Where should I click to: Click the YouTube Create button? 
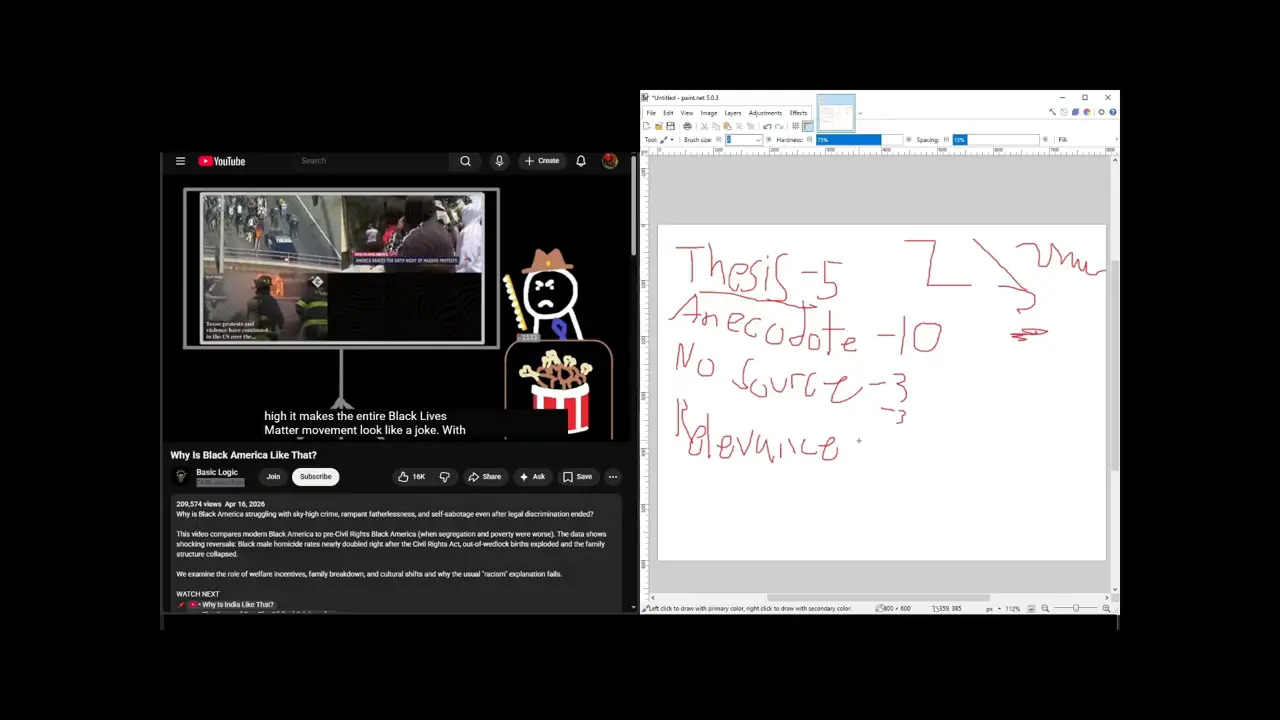coord(542,161)
